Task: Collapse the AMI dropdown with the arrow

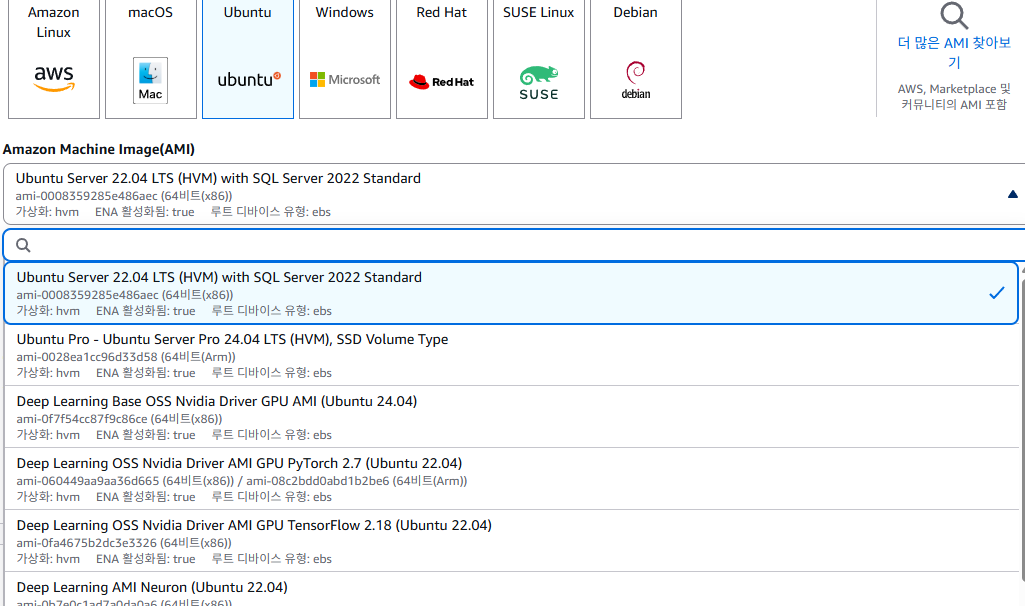Action: [x=1013, y=194]
